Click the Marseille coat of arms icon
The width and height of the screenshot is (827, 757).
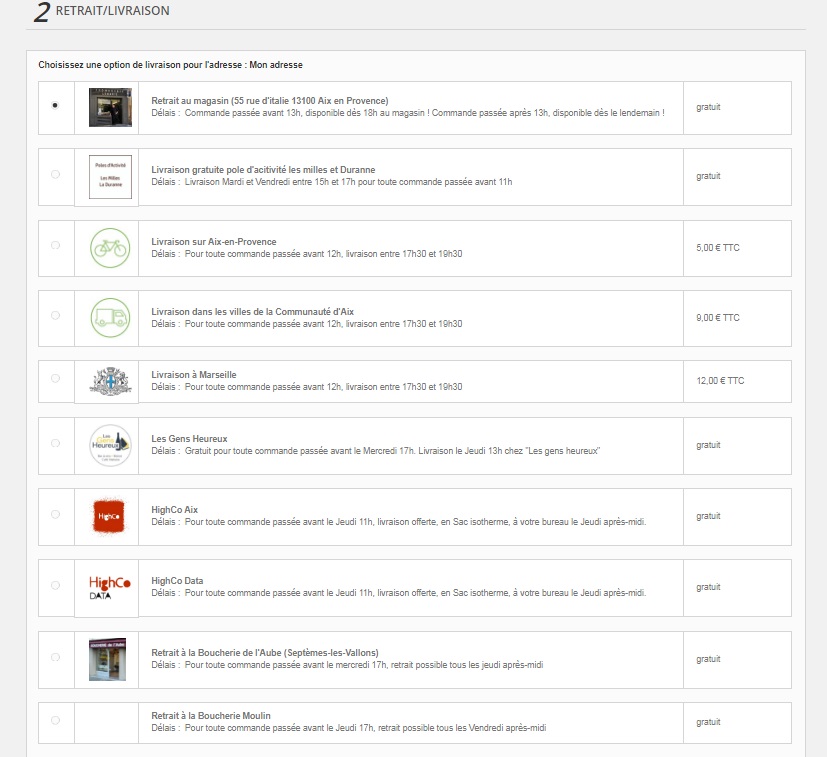[x=110, y=381]
